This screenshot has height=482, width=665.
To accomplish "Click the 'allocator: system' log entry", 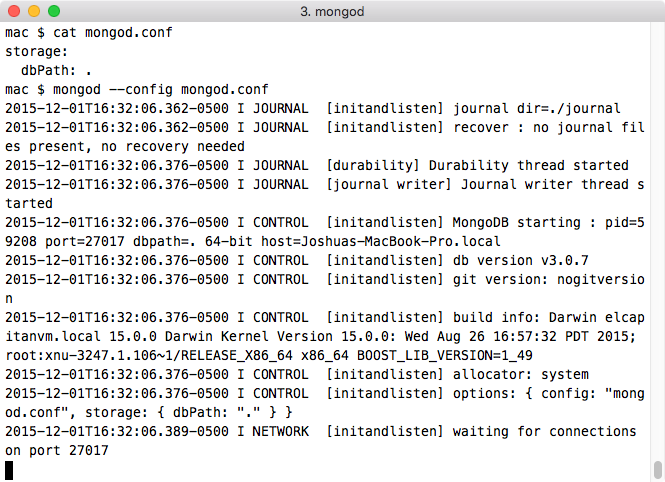I will click(x=521, y=374).
